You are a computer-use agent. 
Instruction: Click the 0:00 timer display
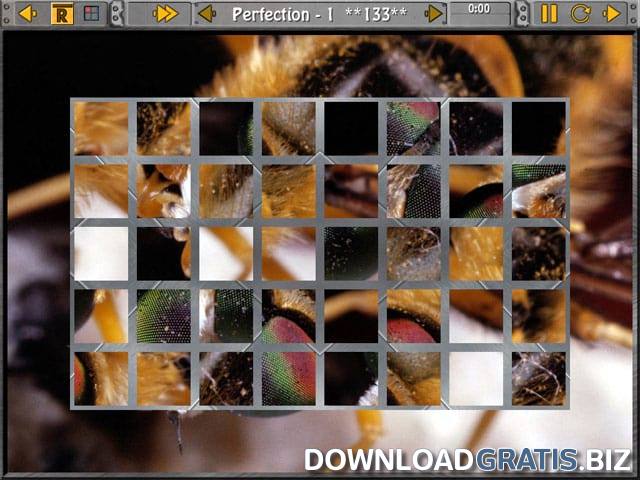click(x=479, y=10)
